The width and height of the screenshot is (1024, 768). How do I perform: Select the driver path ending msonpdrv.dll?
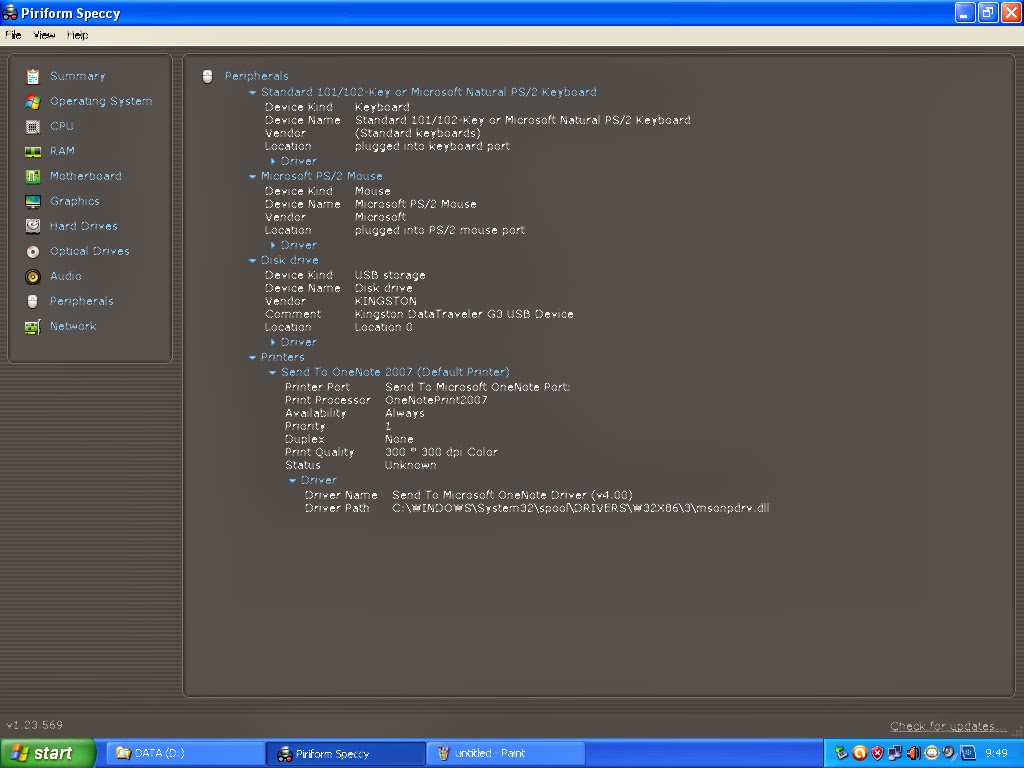pos(581,508)
